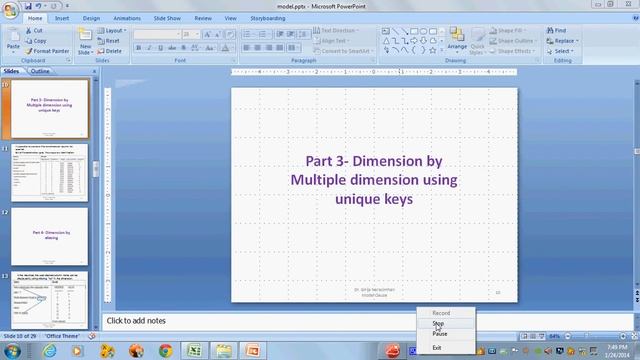Screen dimensions: 640x360
Task: Select the rectangle shape in Drawing
Action: (414, 31)
